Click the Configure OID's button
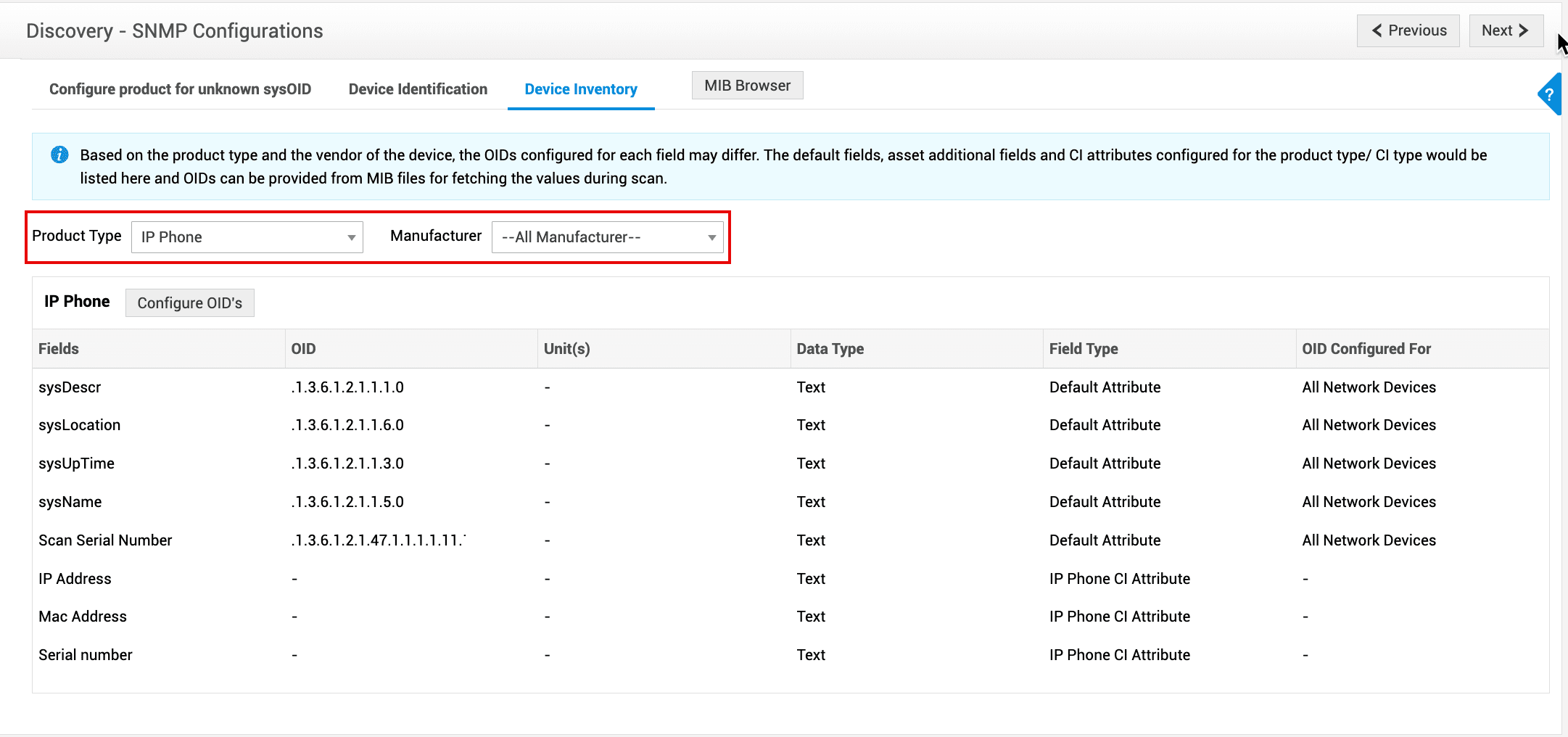 point(189,303)
